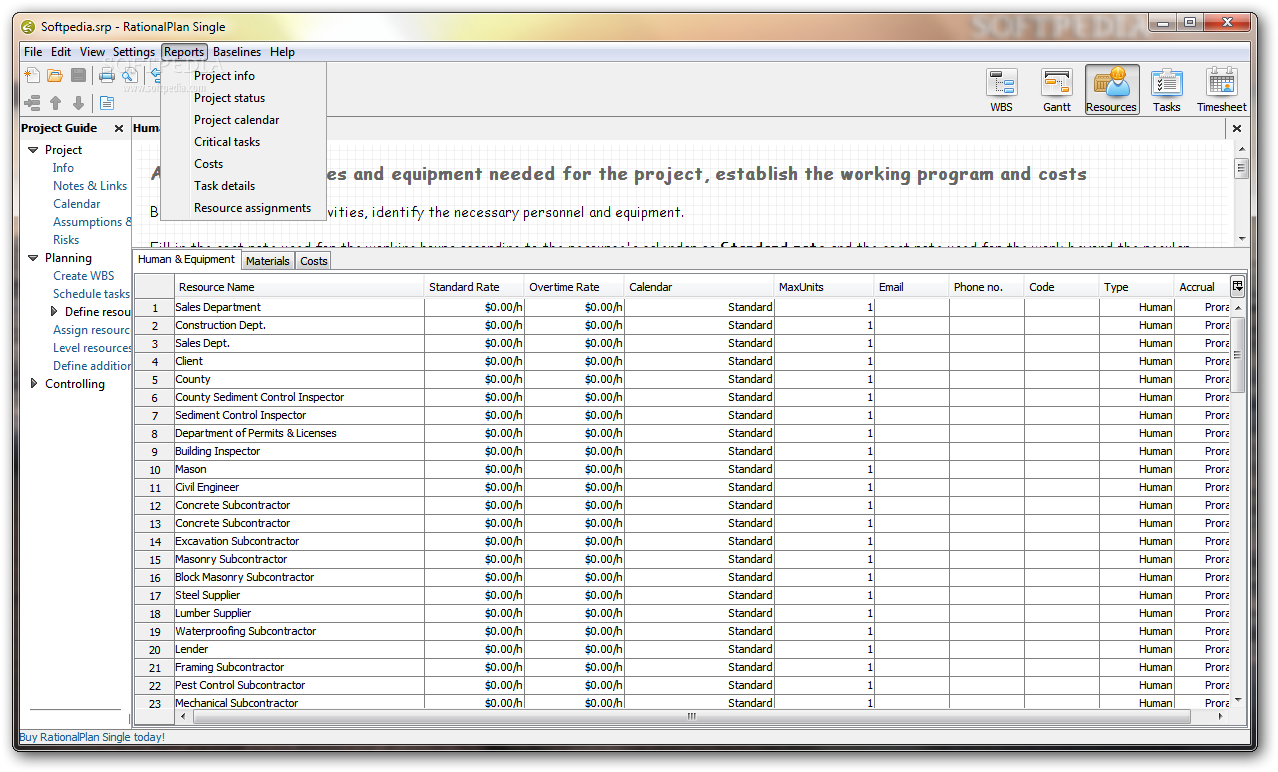
Task: Switch to Tasks view
Action: (x=1167, y=90)
